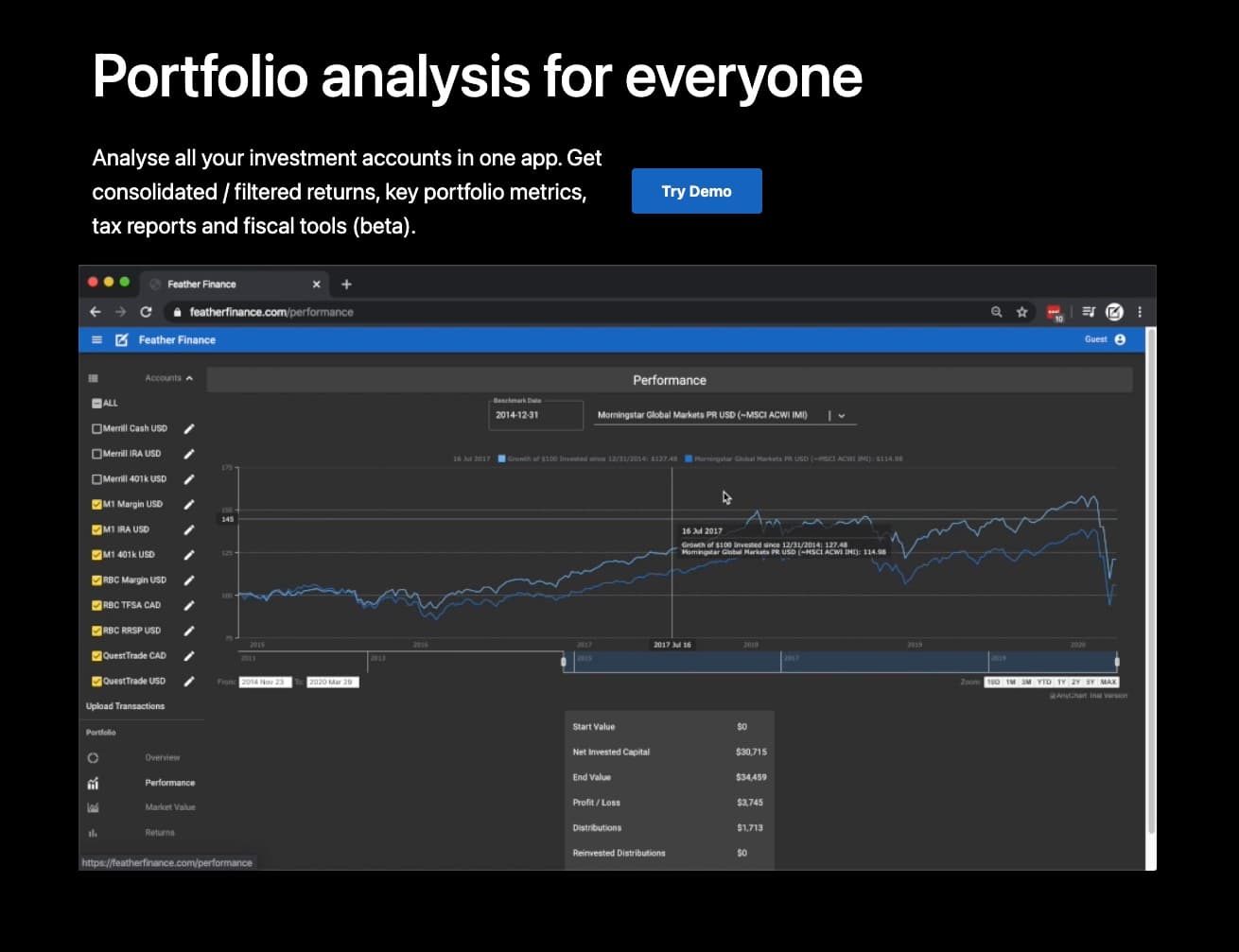Select the Feather Finance browser tab
Viewport: 1239px width, 952px height.
click(x=236, y=285)
